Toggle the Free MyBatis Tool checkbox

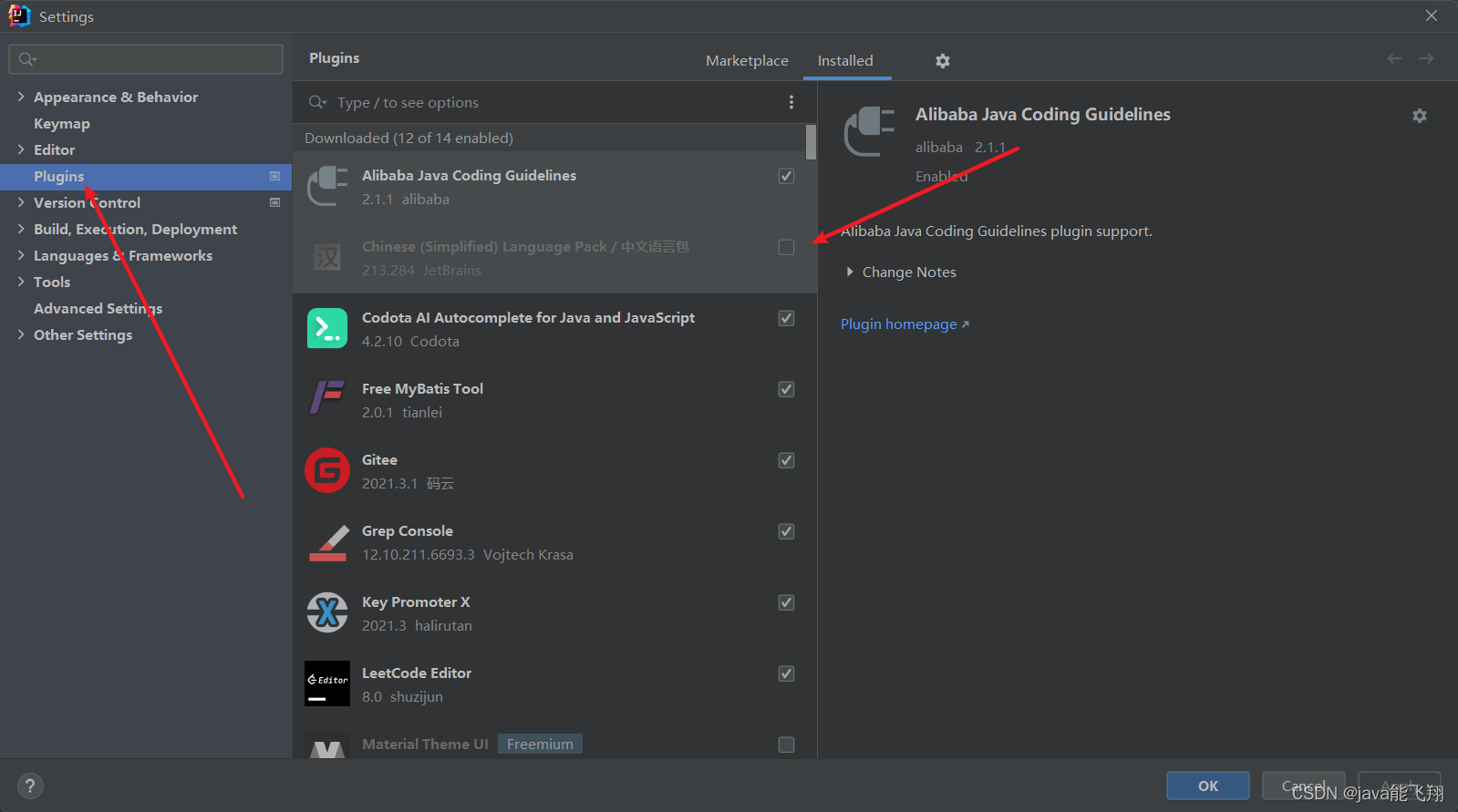click(x=786, y=389)
